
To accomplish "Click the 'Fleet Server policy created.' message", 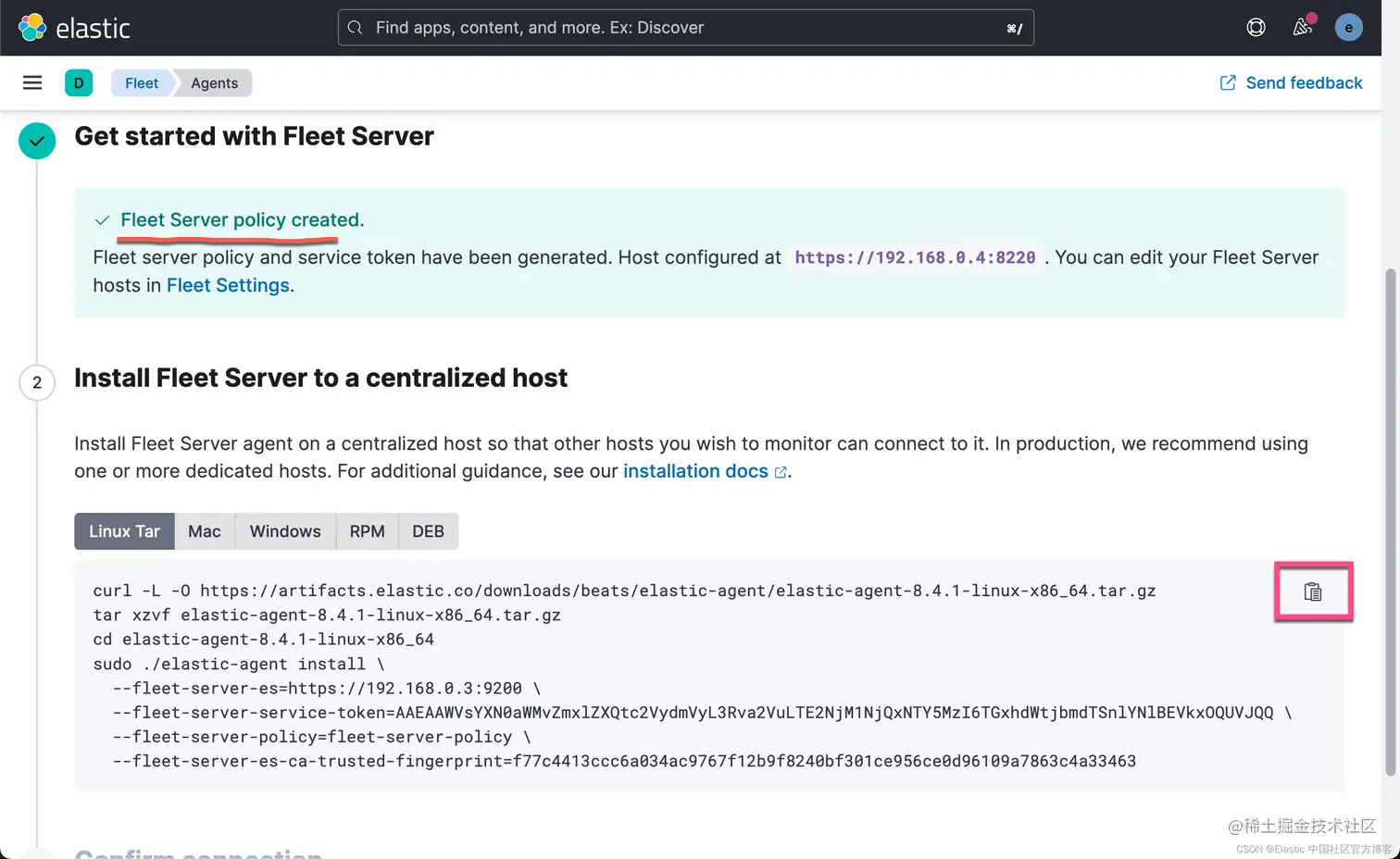I will point(243,220).
